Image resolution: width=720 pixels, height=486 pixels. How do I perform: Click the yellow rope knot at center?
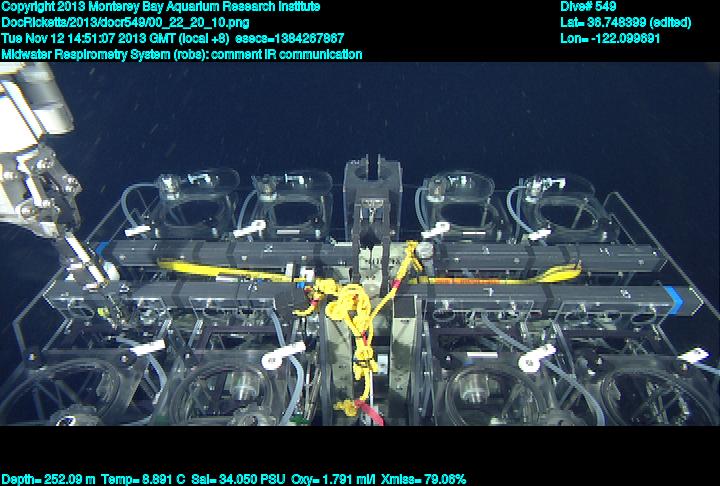[x=350, y=300]
